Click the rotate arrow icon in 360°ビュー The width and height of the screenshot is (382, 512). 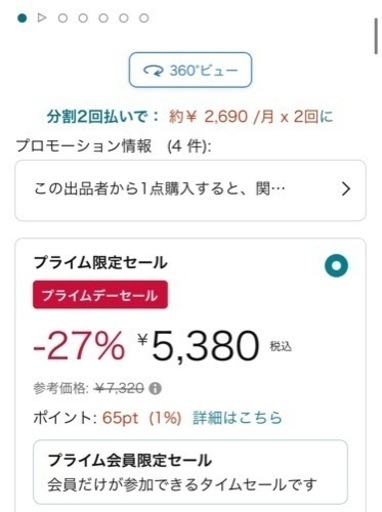click(x=153, y=71)
